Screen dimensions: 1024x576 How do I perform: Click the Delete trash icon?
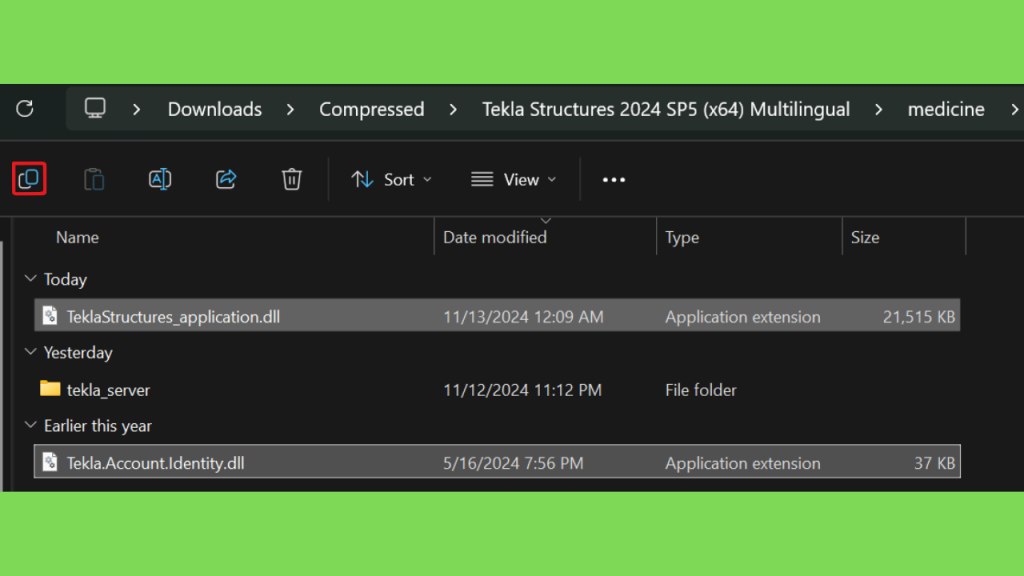pyautogui.click(x=291, y=179)
